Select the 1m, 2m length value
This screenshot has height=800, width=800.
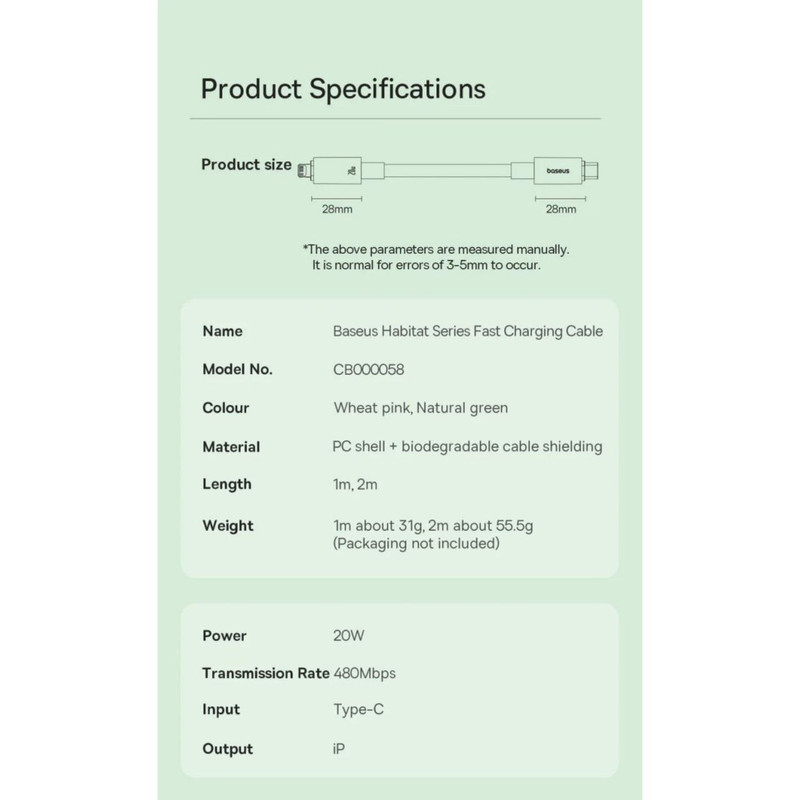click(x=356, y=484)
